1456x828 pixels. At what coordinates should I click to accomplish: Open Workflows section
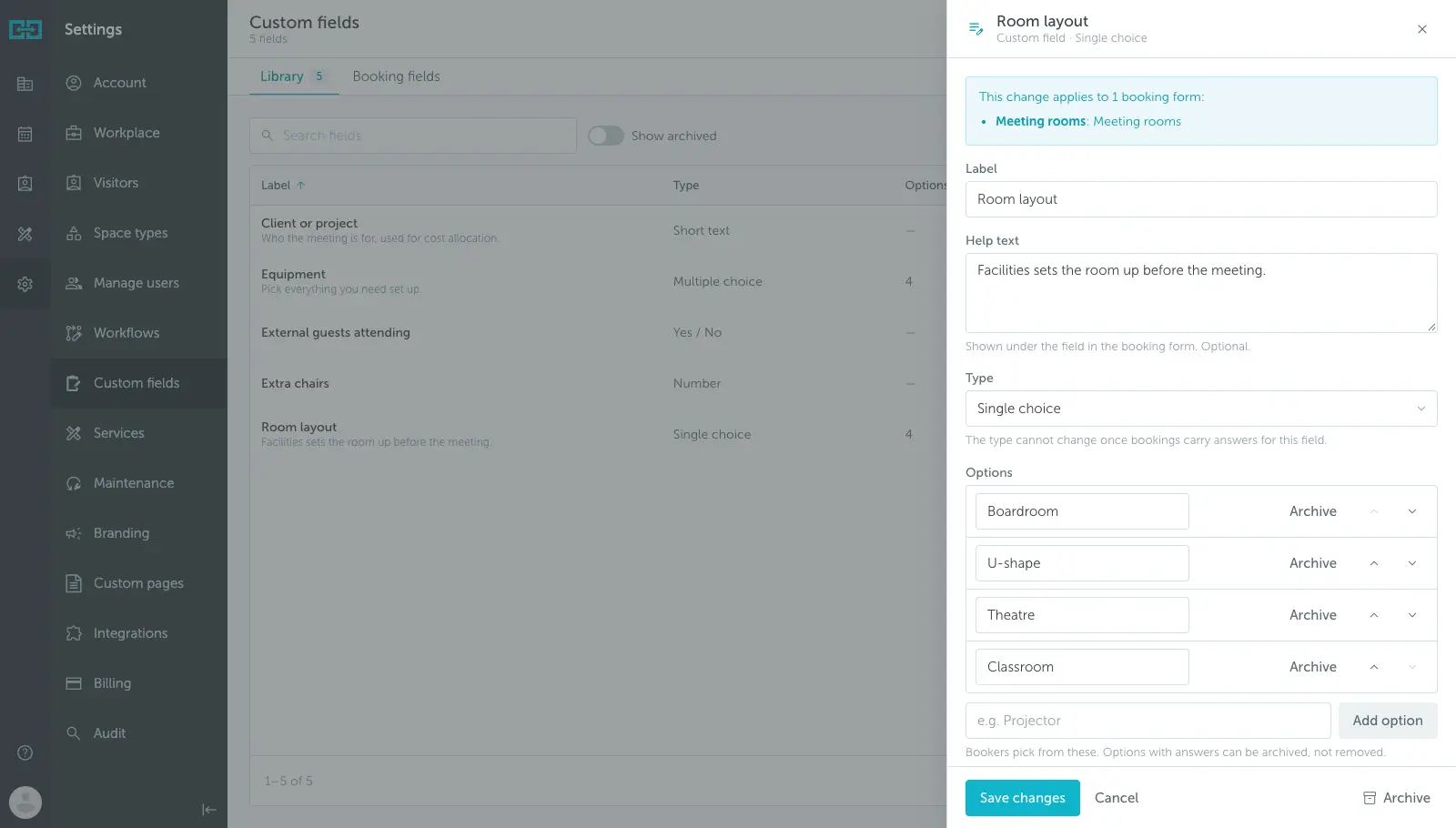pos(138,333)
